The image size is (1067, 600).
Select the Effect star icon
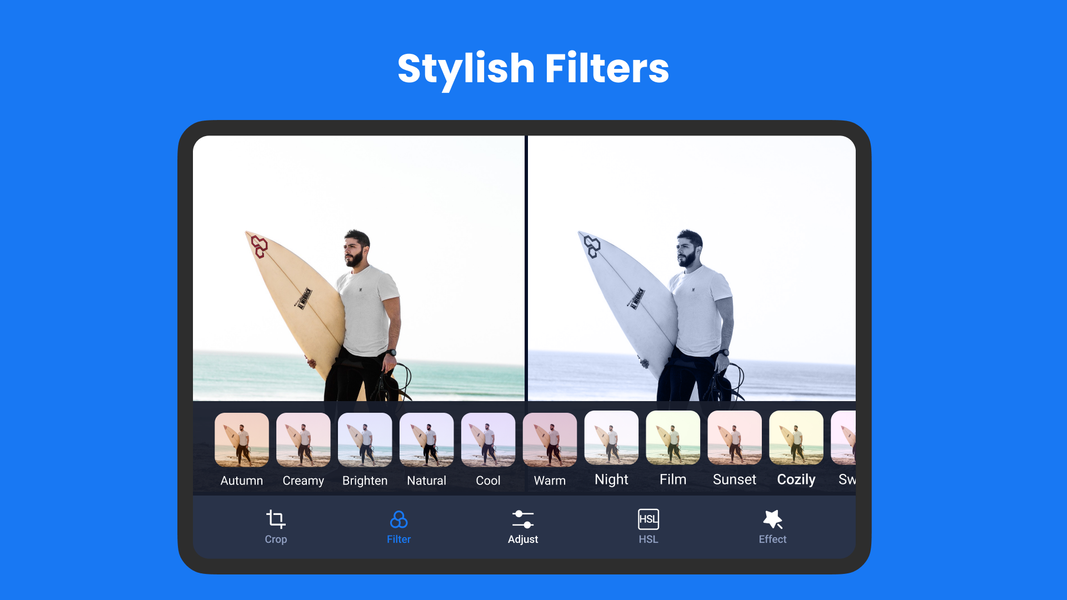pyautogui.click(x=772, y=519)
